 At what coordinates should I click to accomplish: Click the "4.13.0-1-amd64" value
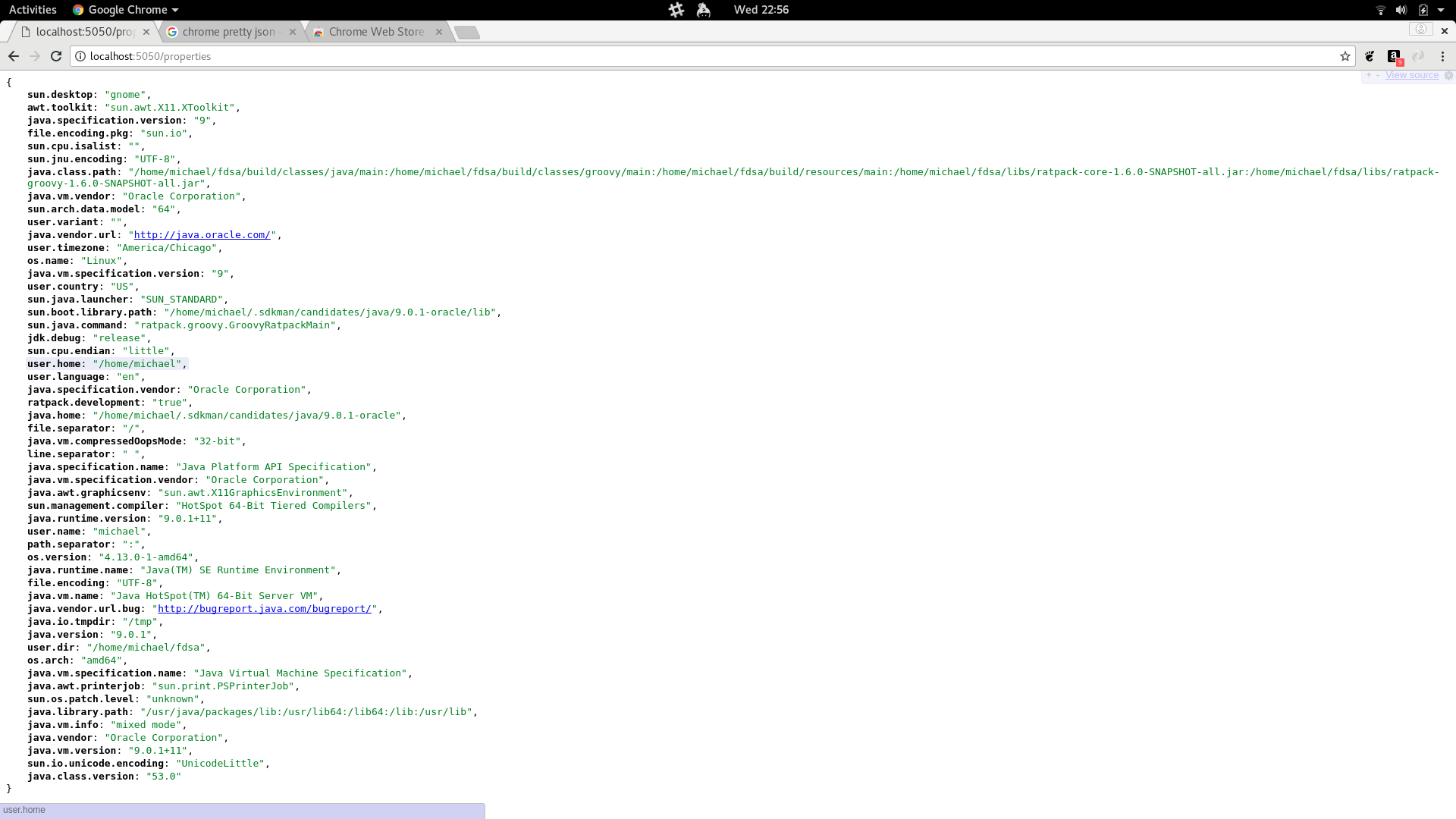point(146,557)
